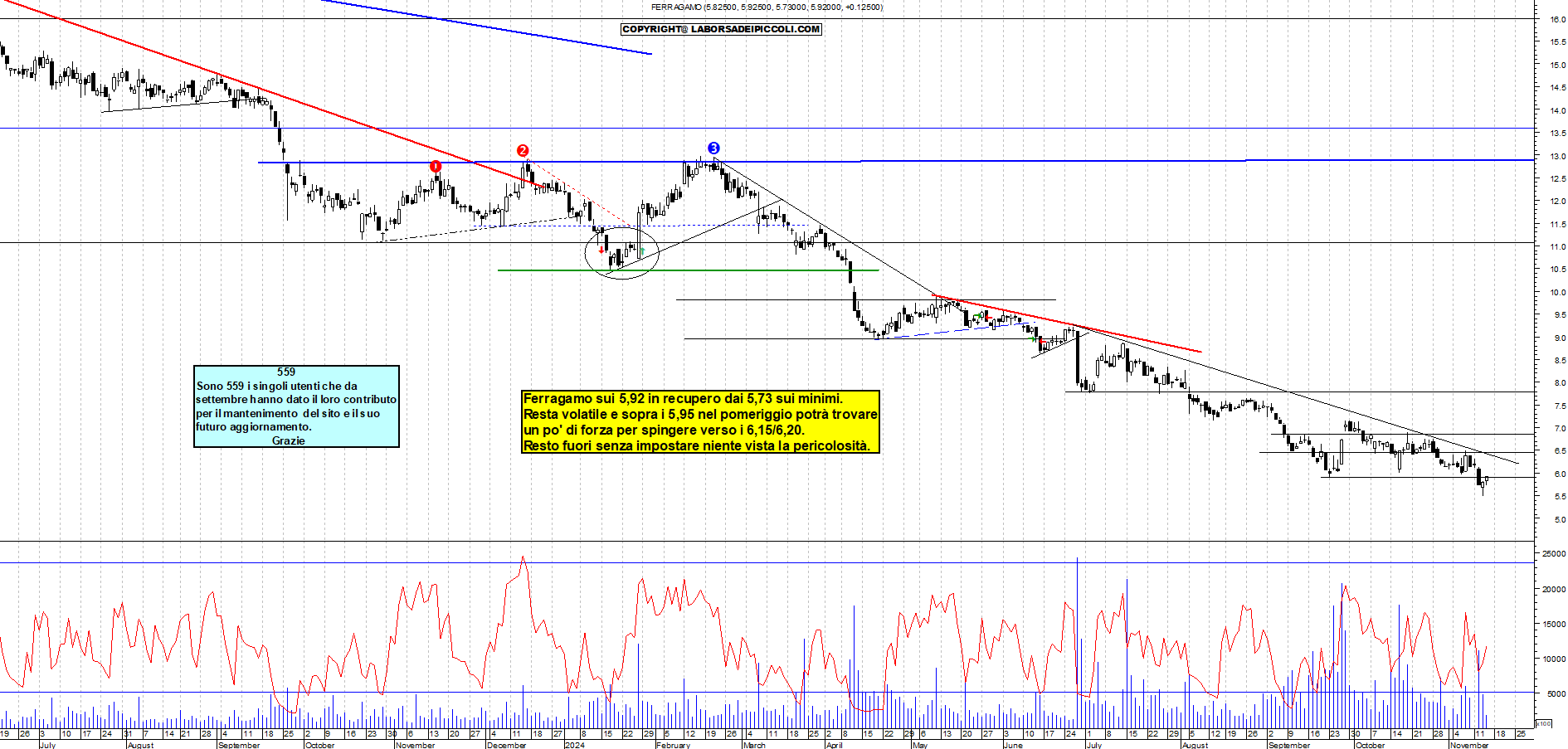Click the 13.0 price axis label
Viewport: 1568px width, 749px height.
click(x=1557, y=156)
